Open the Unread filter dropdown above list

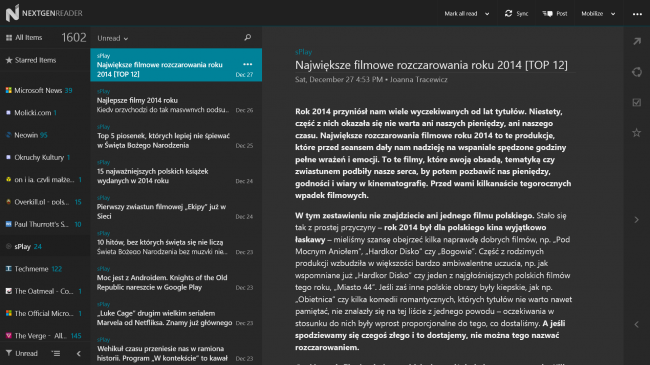click(x=113, y=38)
